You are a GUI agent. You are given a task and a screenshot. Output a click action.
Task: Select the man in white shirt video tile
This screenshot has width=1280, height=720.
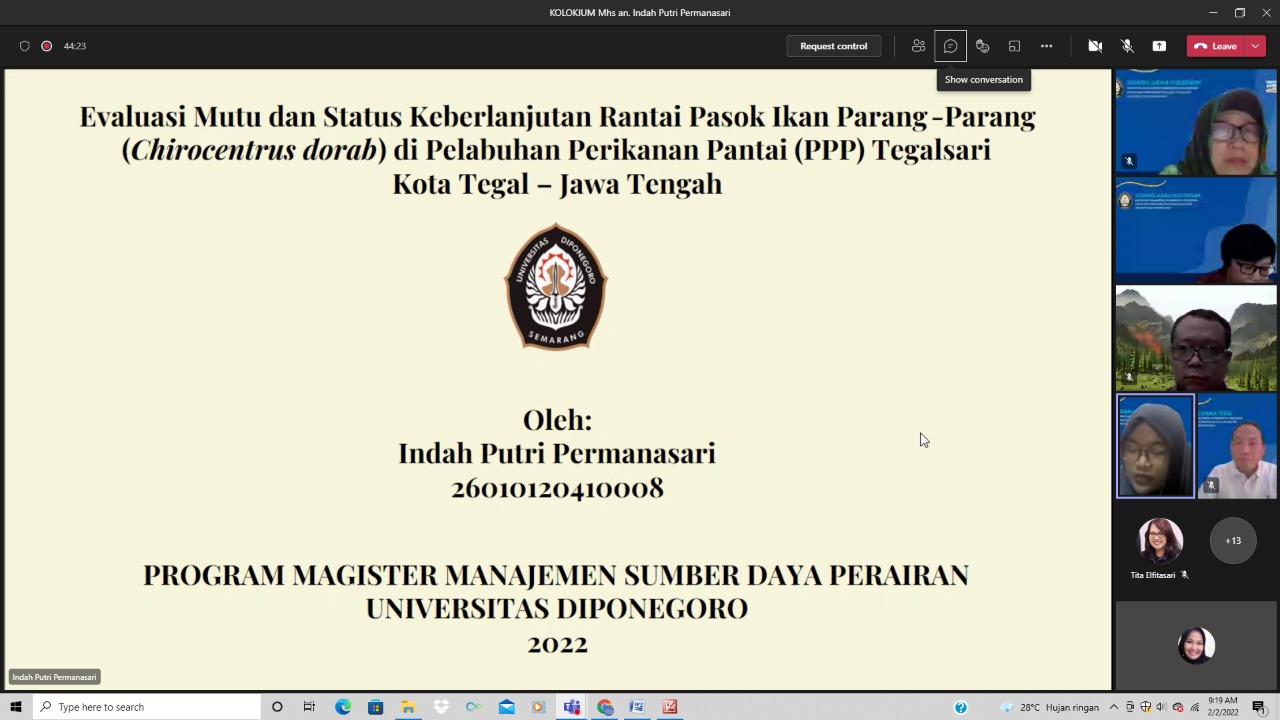point(1237,446)
